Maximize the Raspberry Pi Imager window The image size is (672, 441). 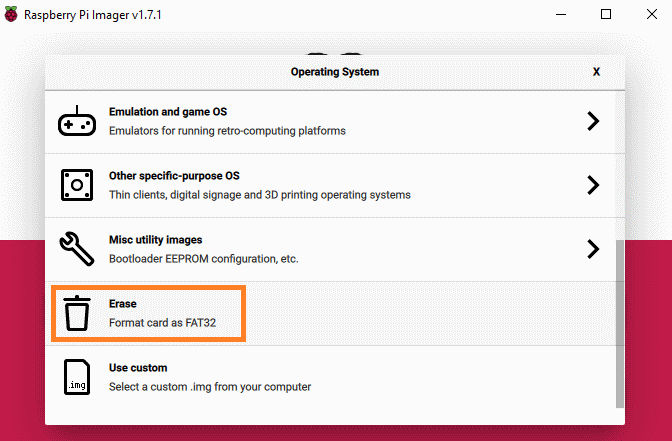point(606,14)
